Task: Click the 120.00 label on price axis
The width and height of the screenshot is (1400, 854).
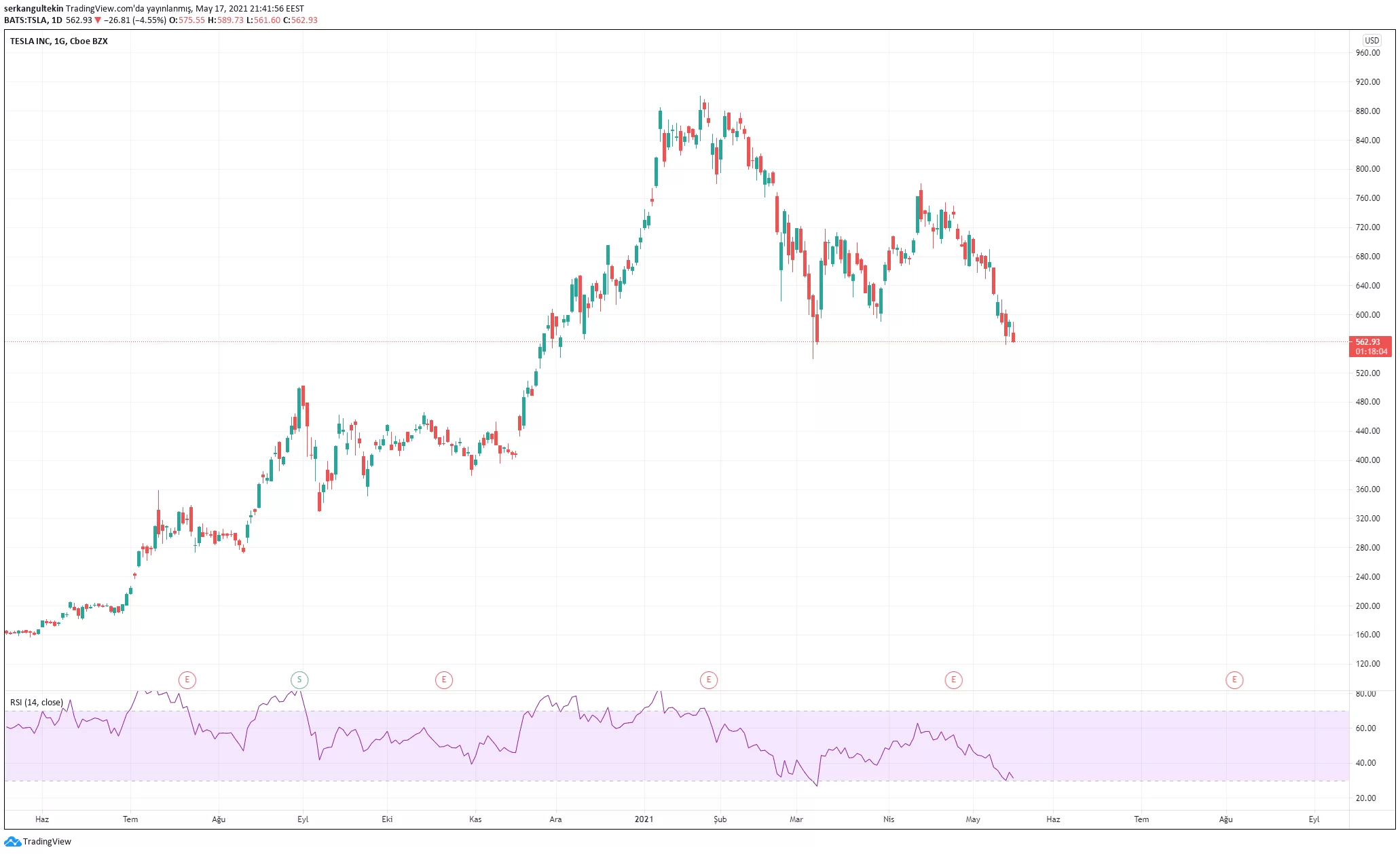Action: (1367, 664)
